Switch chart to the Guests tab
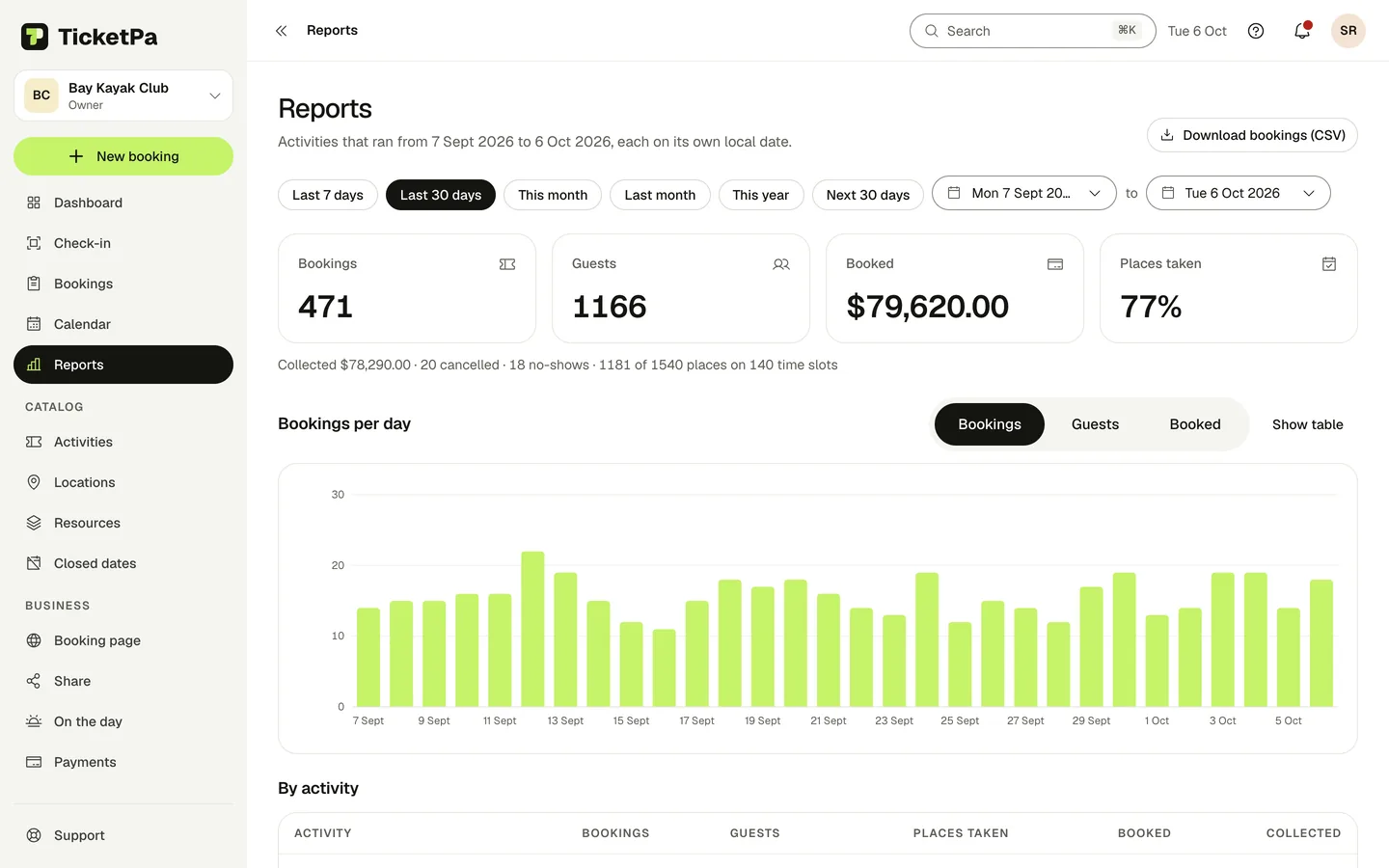1389x868 pixels. [1096, 424]
